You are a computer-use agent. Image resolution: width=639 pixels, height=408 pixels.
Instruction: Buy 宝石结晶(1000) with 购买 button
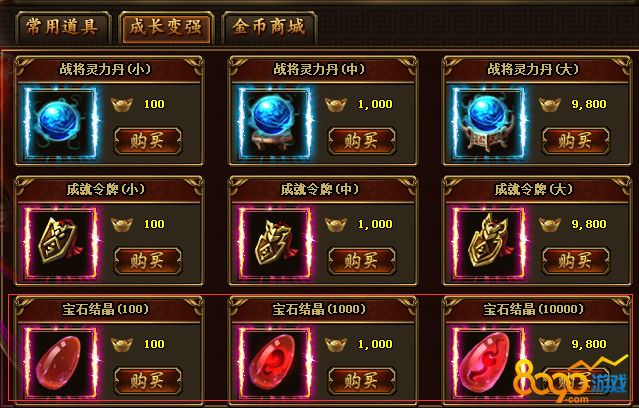click(361, 381)
